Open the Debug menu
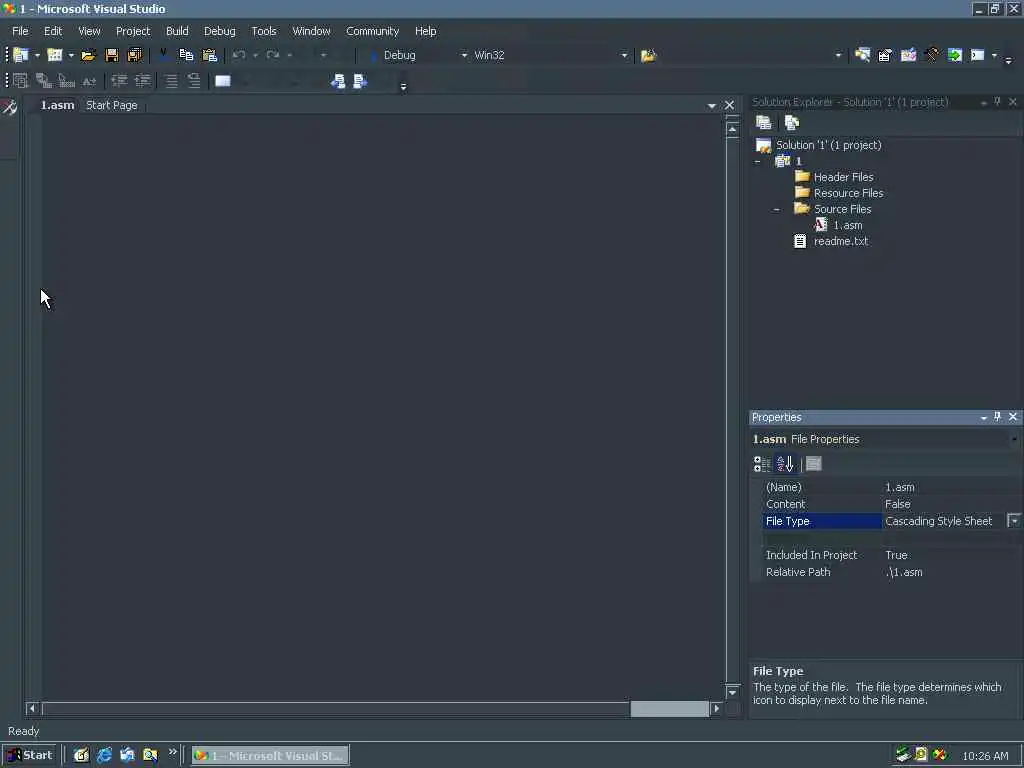Viewport: 1024px width, 768px height. (219, 31)
